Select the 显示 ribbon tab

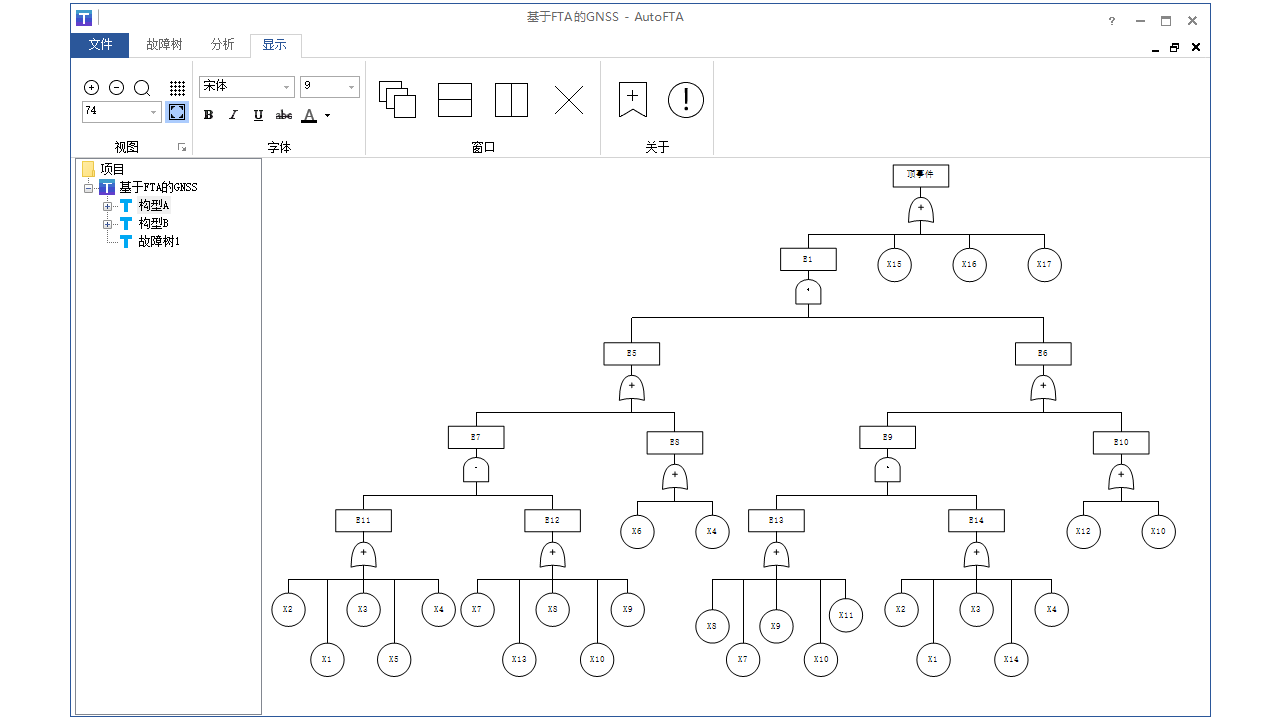[x=275, y=44]
